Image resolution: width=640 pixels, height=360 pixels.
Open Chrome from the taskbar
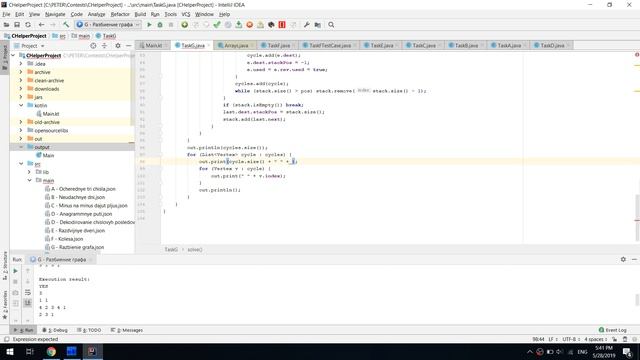pyautogui.click(x=51, y=351)
